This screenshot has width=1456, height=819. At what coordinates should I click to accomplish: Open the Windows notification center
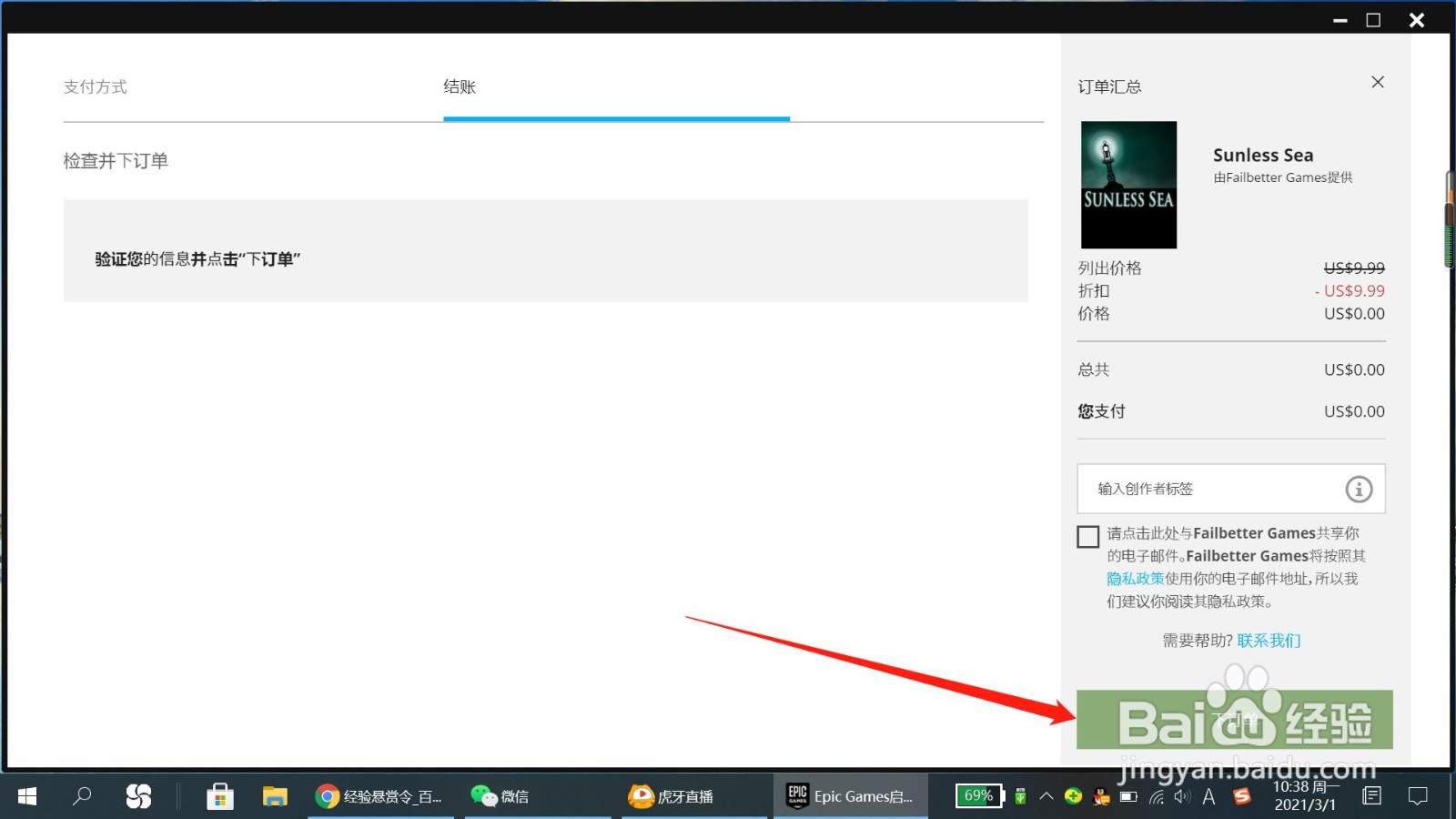pos(1418,796)
